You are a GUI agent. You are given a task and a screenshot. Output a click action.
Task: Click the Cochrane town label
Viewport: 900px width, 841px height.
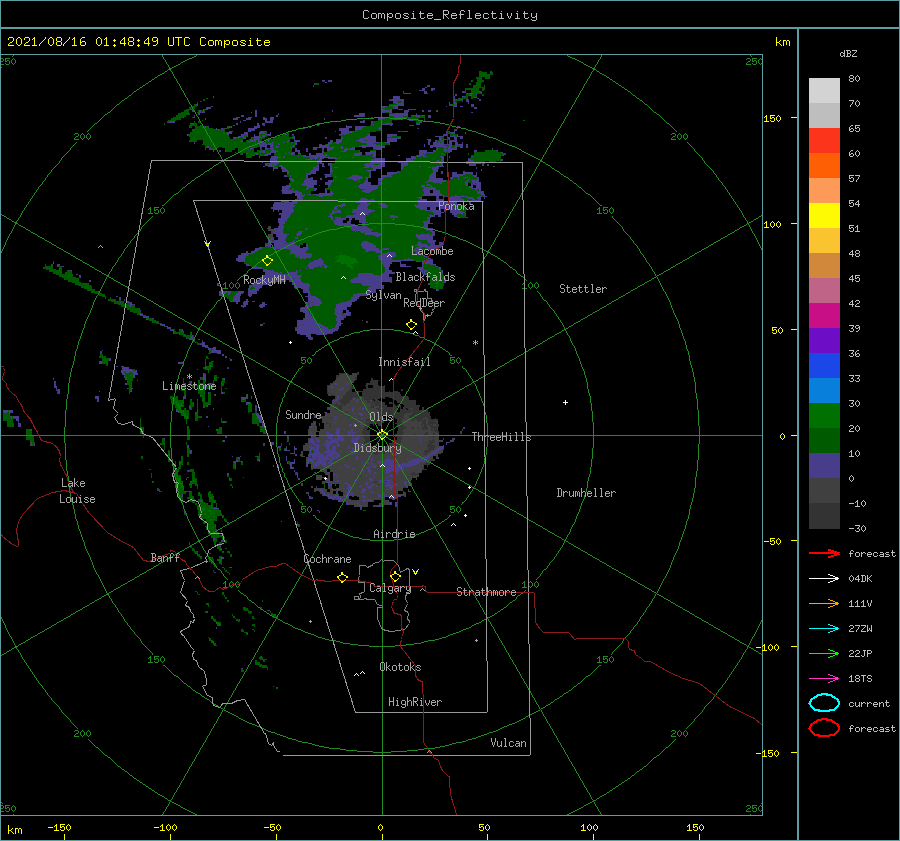pyautogui.click(x=327, y=559)
